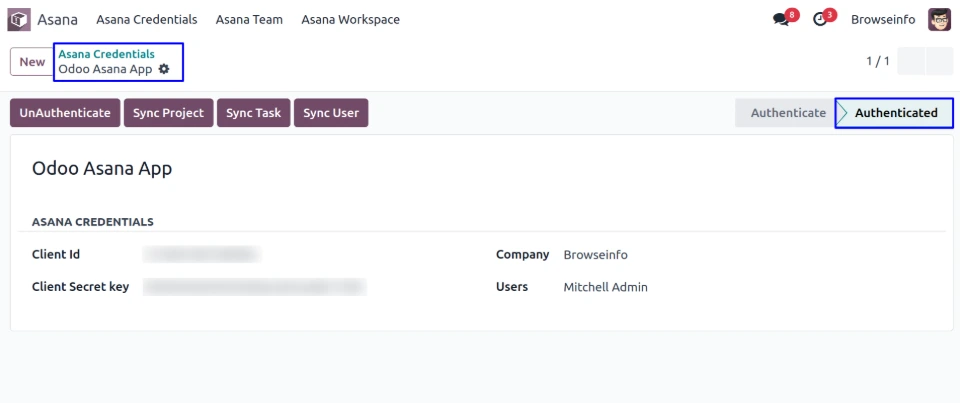Open the Asana Team menu
Viewport: 960px width, 403px height.
(x=249, y=20)
